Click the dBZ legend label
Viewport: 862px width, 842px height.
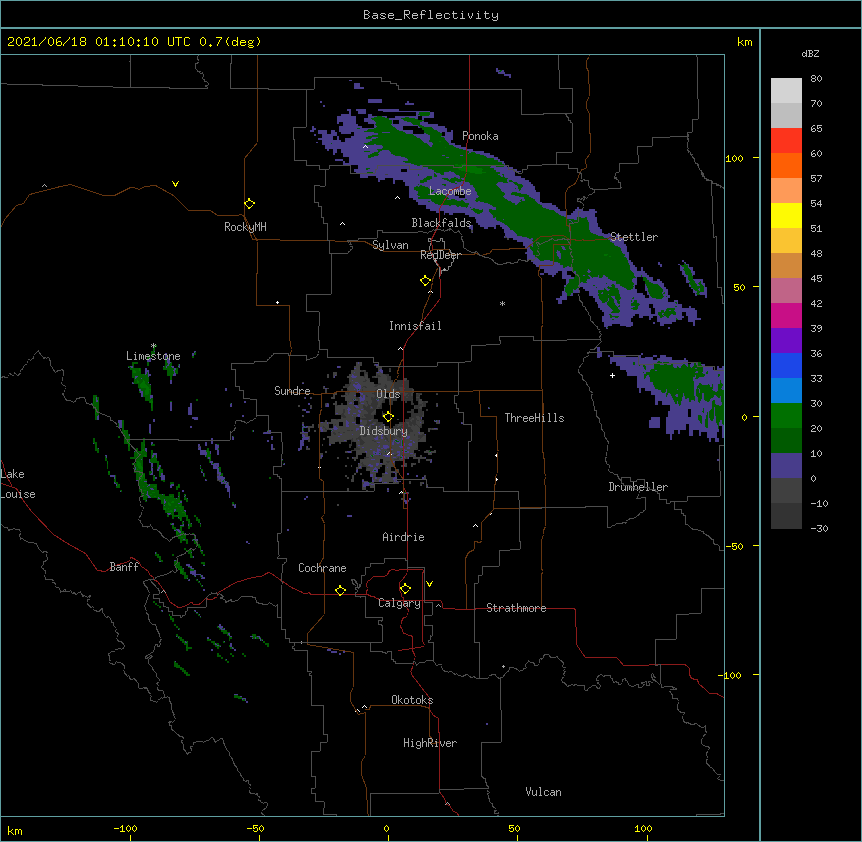click(x=810, y=54)
